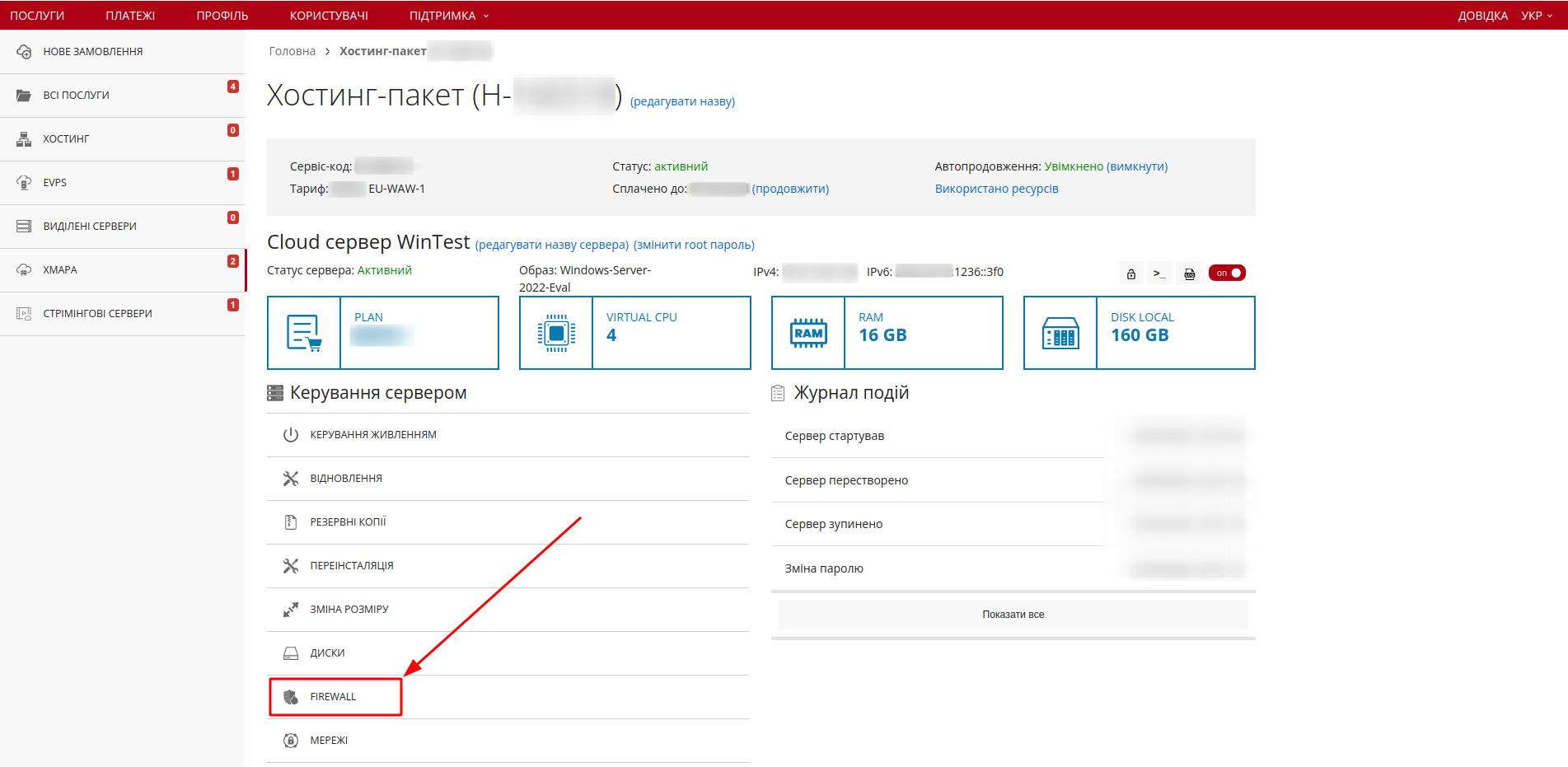Select СТРІМІНГОВІ СЕРВЕРИ in the sidebar
This screenshot has width=1568, height=767.
coord(122,314)
